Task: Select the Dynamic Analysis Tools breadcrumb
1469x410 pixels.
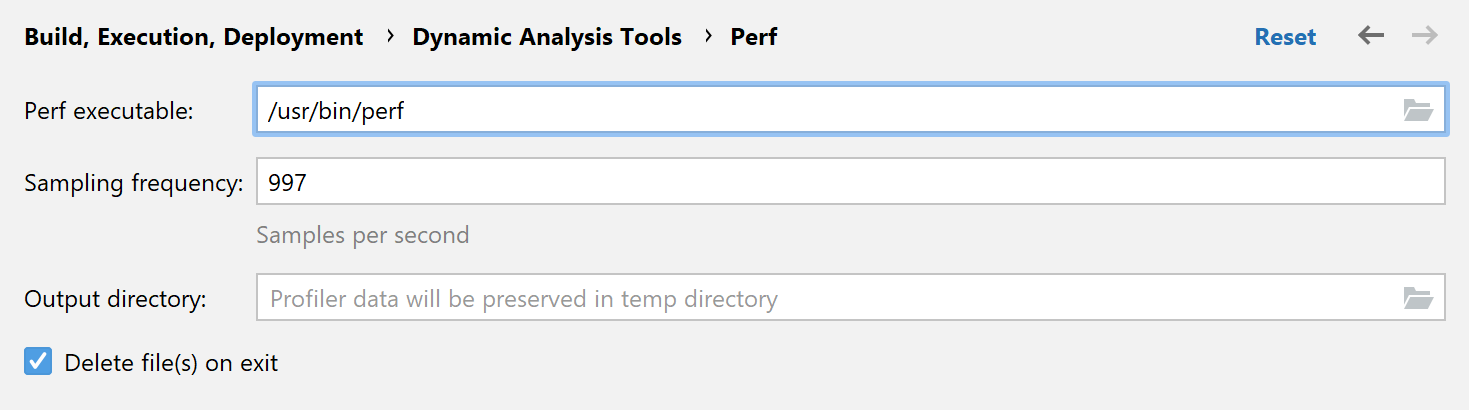Action: (547, 38)
